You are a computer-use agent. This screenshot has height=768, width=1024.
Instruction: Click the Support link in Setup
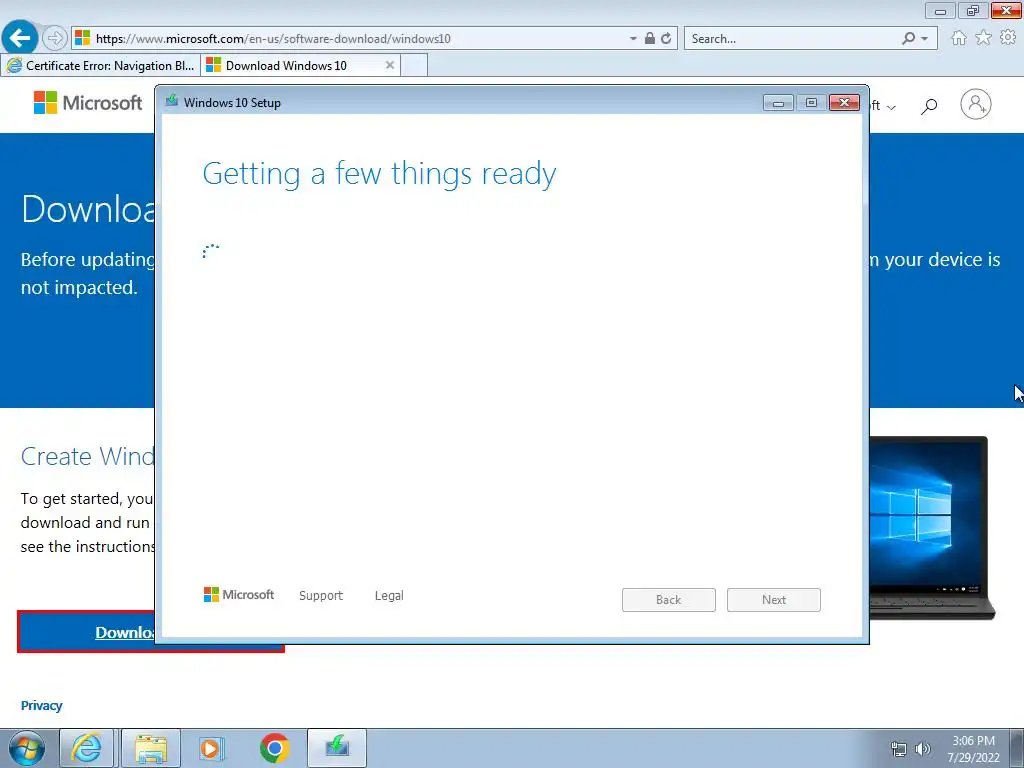click(x=321, y=596)
